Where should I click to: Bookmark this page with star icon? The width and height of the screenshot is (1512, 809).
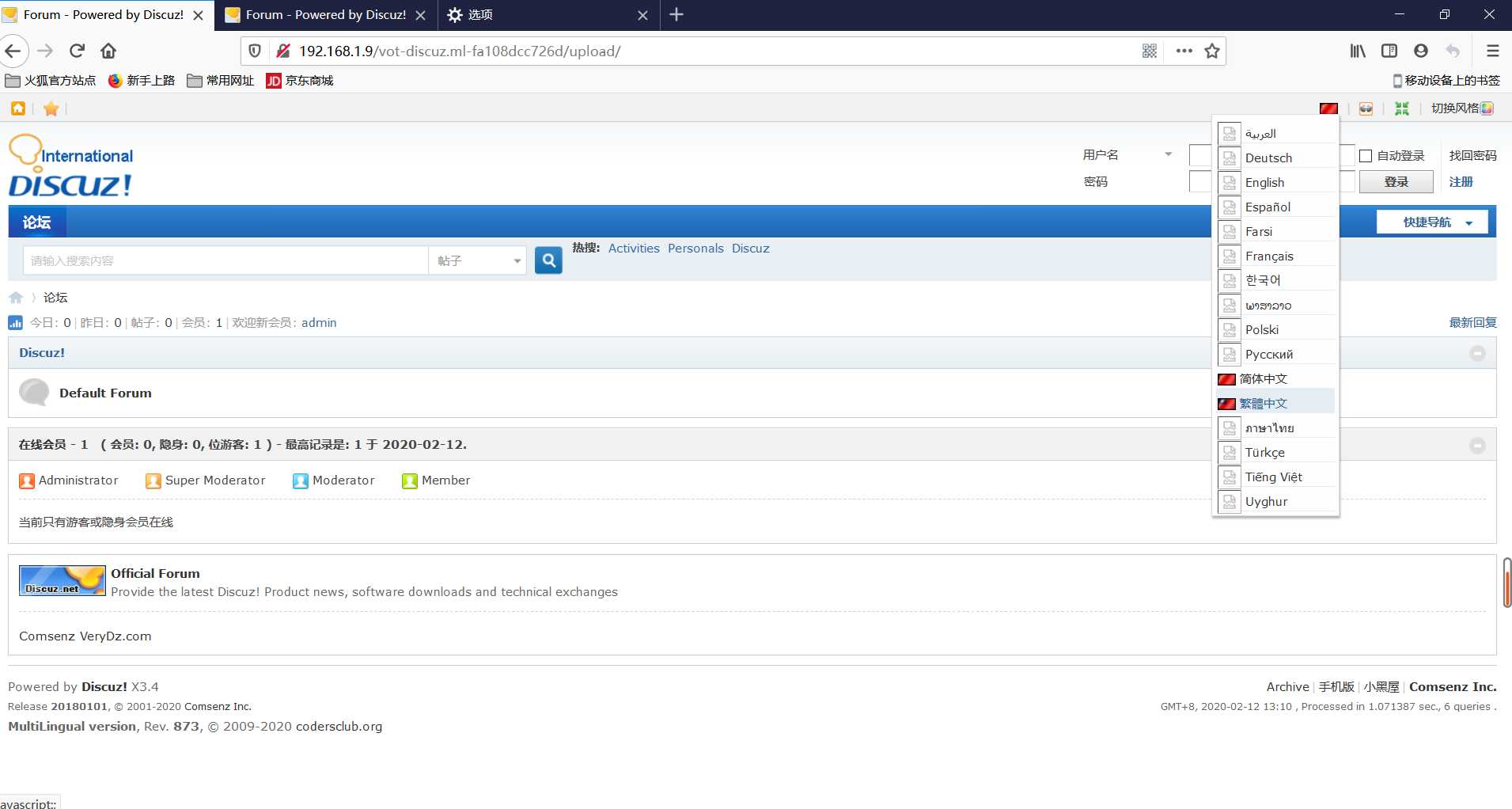(1212, 51)
